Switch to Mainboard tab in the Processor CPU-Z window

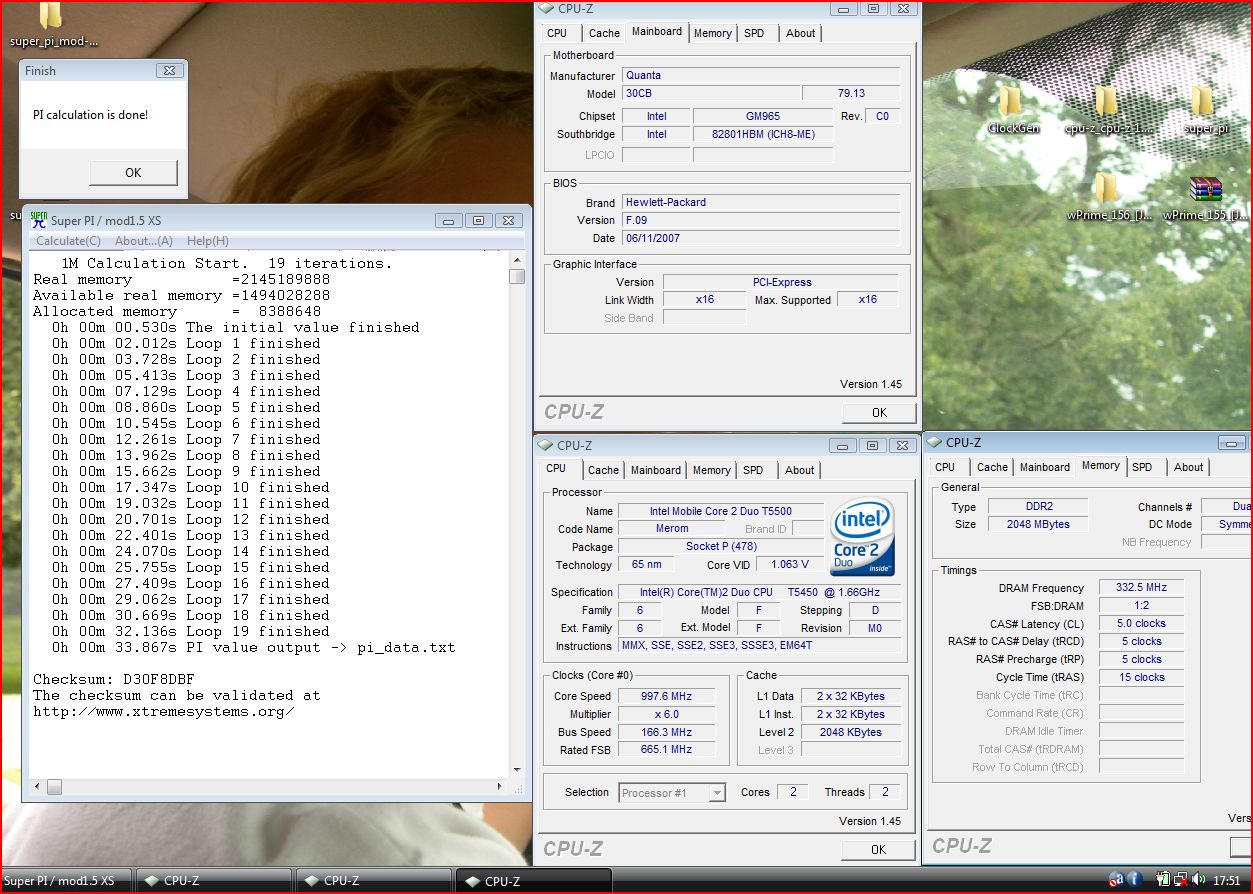(656, 470)
